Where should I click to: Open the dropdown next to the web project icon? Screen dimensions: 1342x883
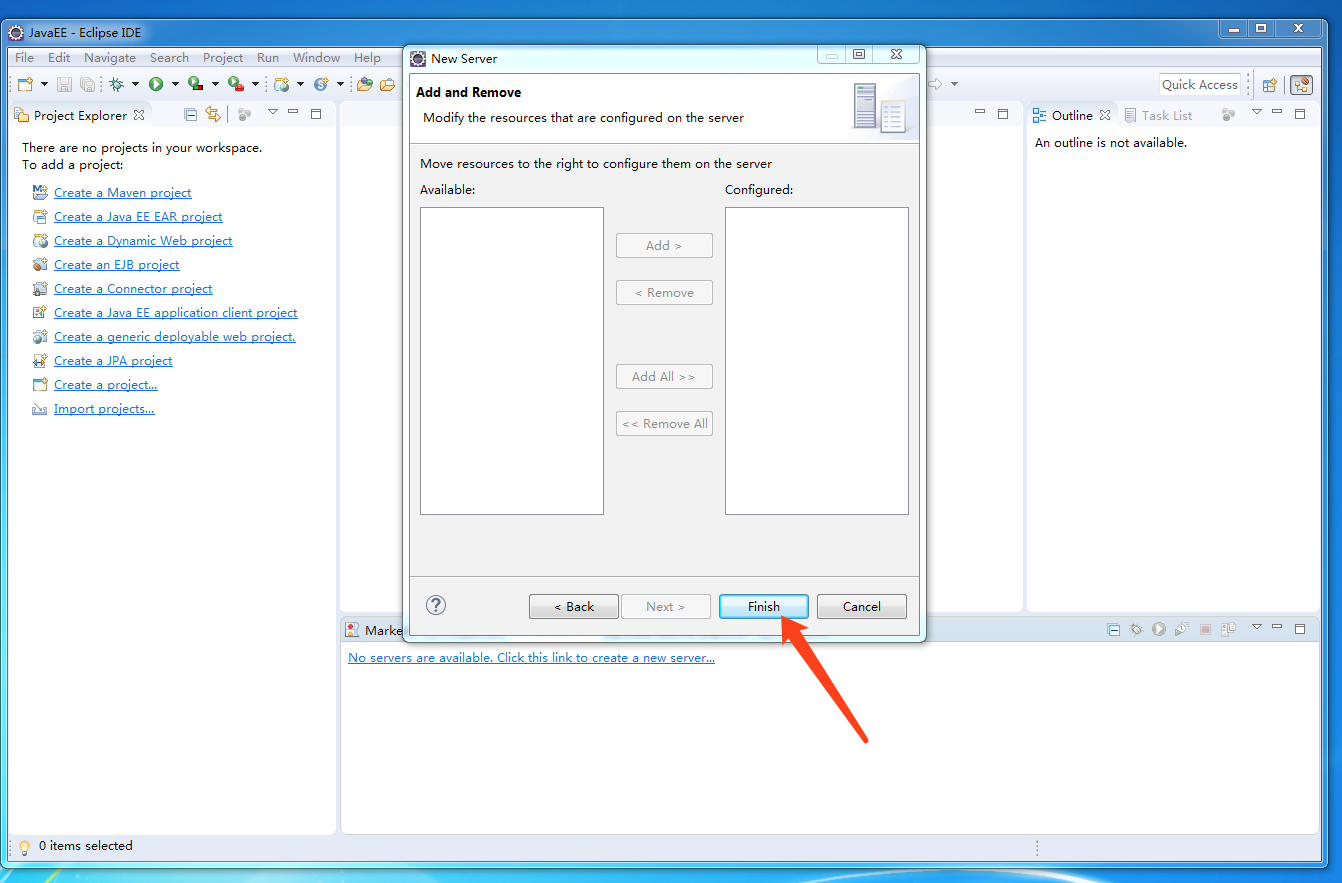[x=300, y=84]
